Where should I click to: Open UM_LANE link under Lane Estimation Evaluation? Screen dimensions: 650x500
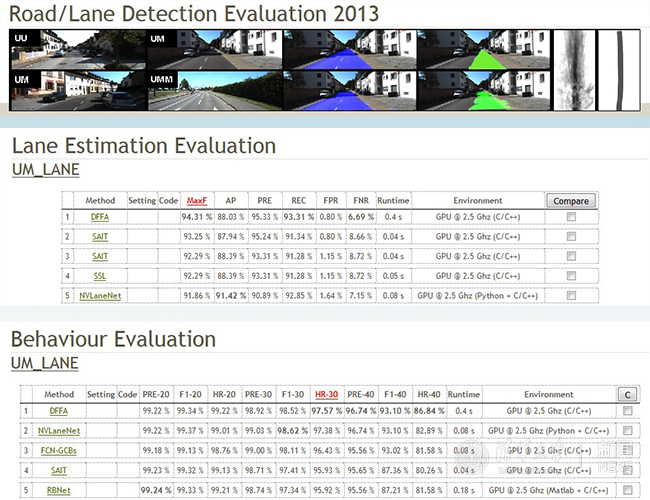click(45, 169)
